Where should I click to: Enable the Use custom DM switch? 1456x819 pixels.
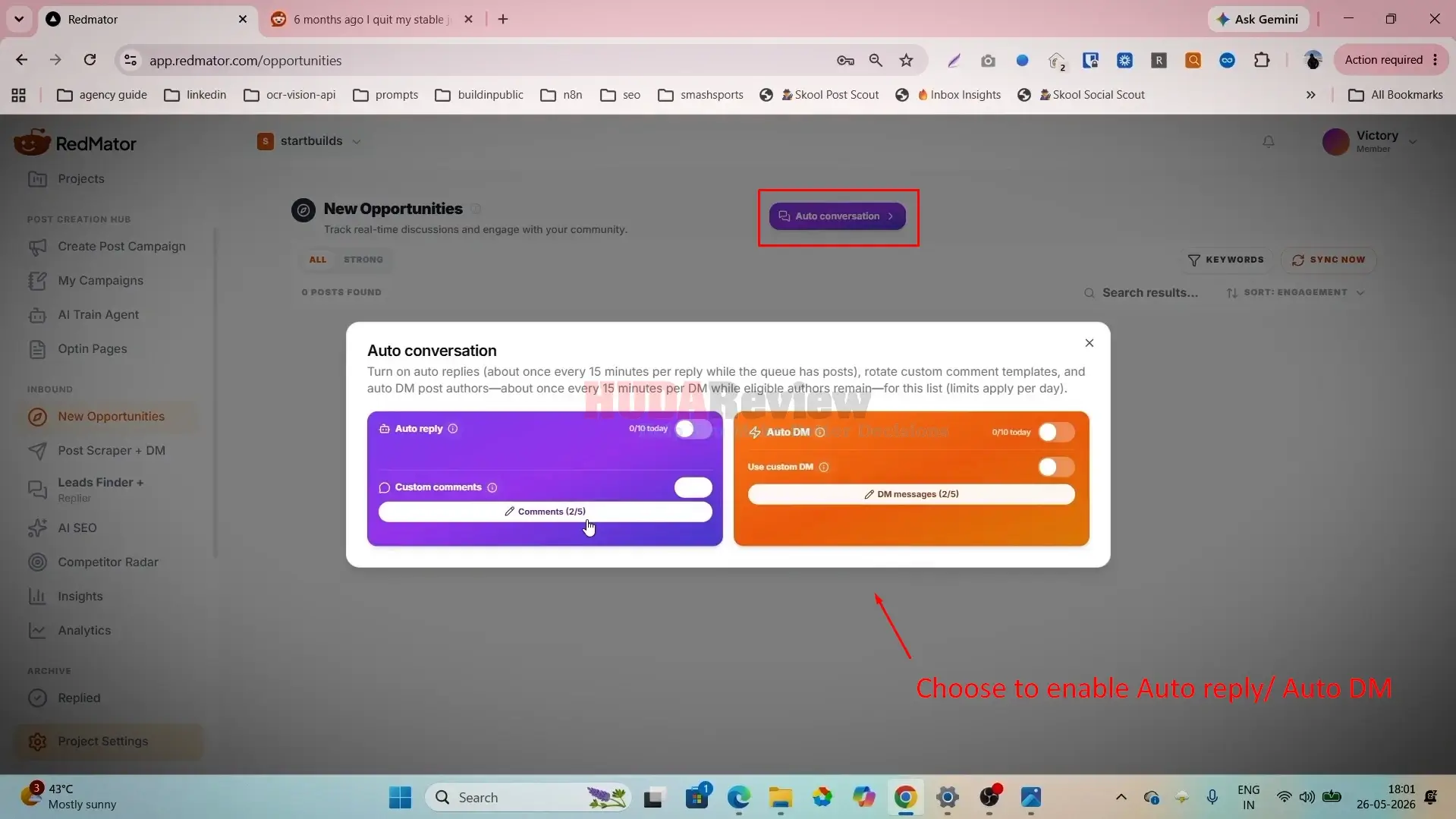point(1056,467)
